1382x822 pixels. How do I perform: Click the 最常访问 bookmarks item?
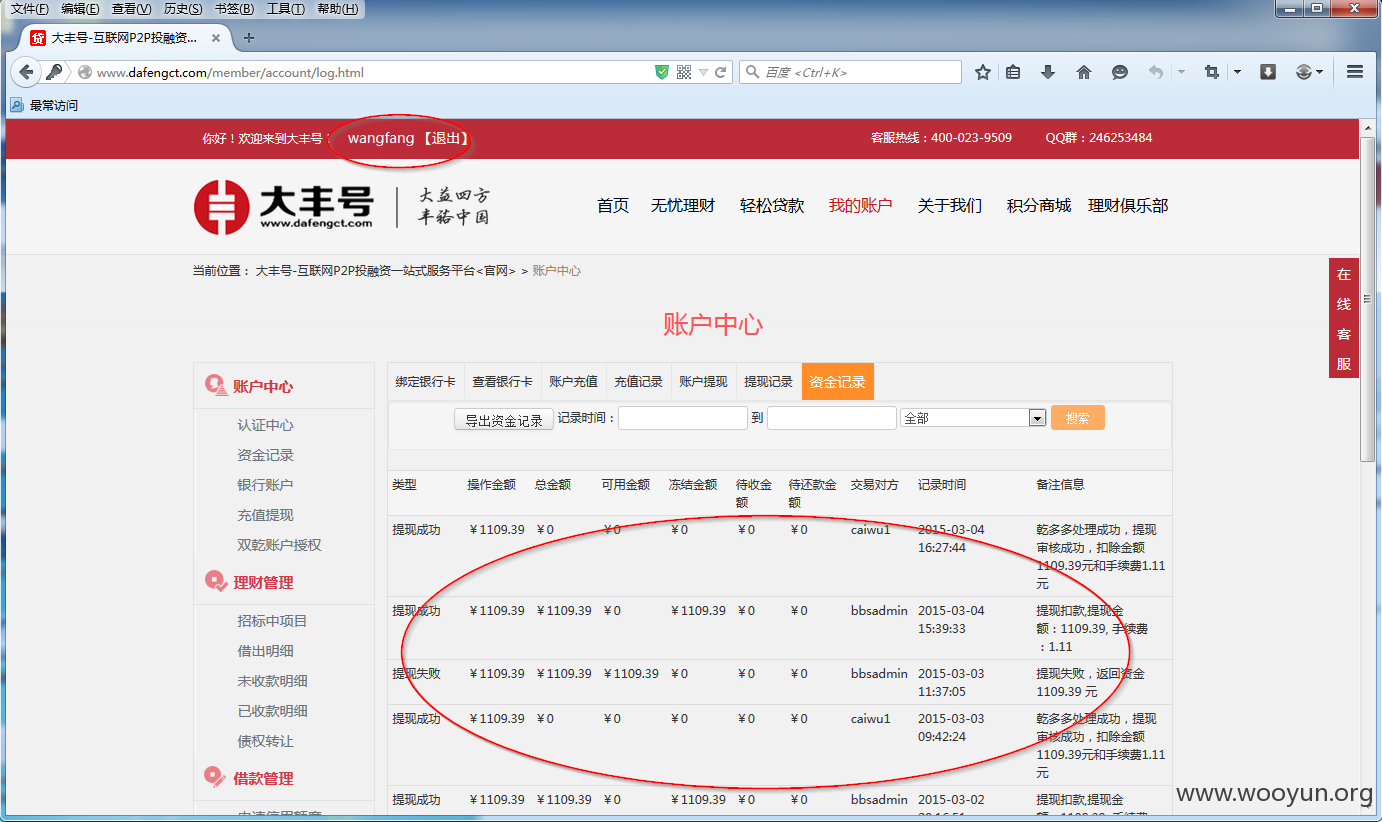coord(44,105)
